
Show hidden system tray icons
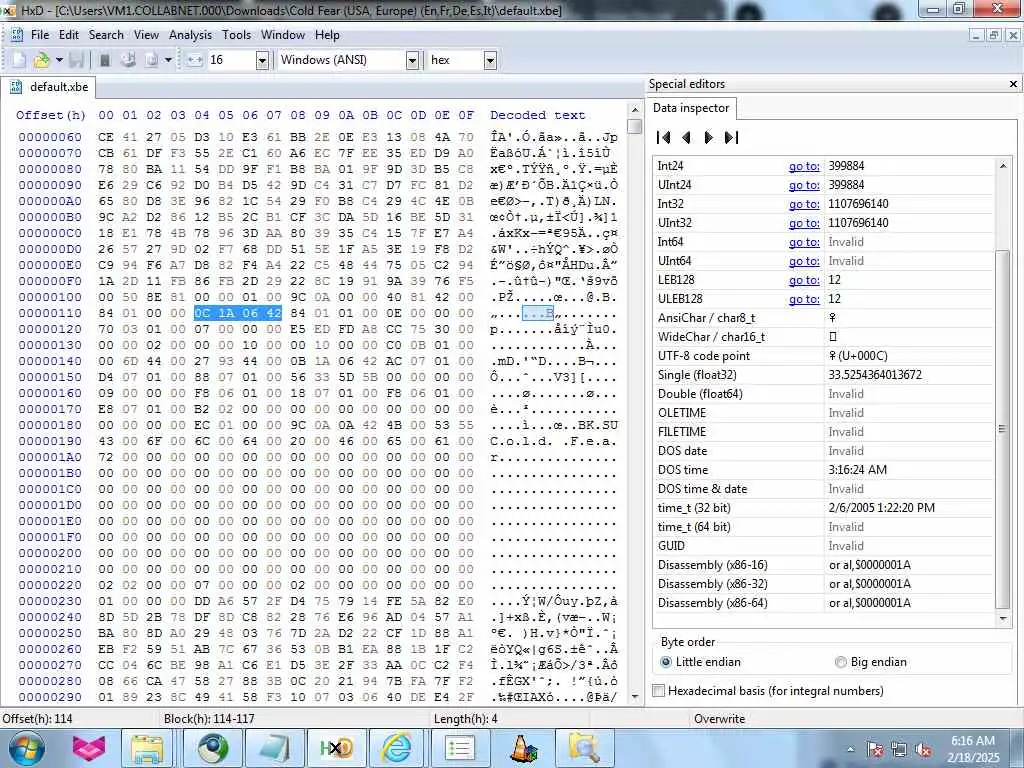tap(850, 750)
